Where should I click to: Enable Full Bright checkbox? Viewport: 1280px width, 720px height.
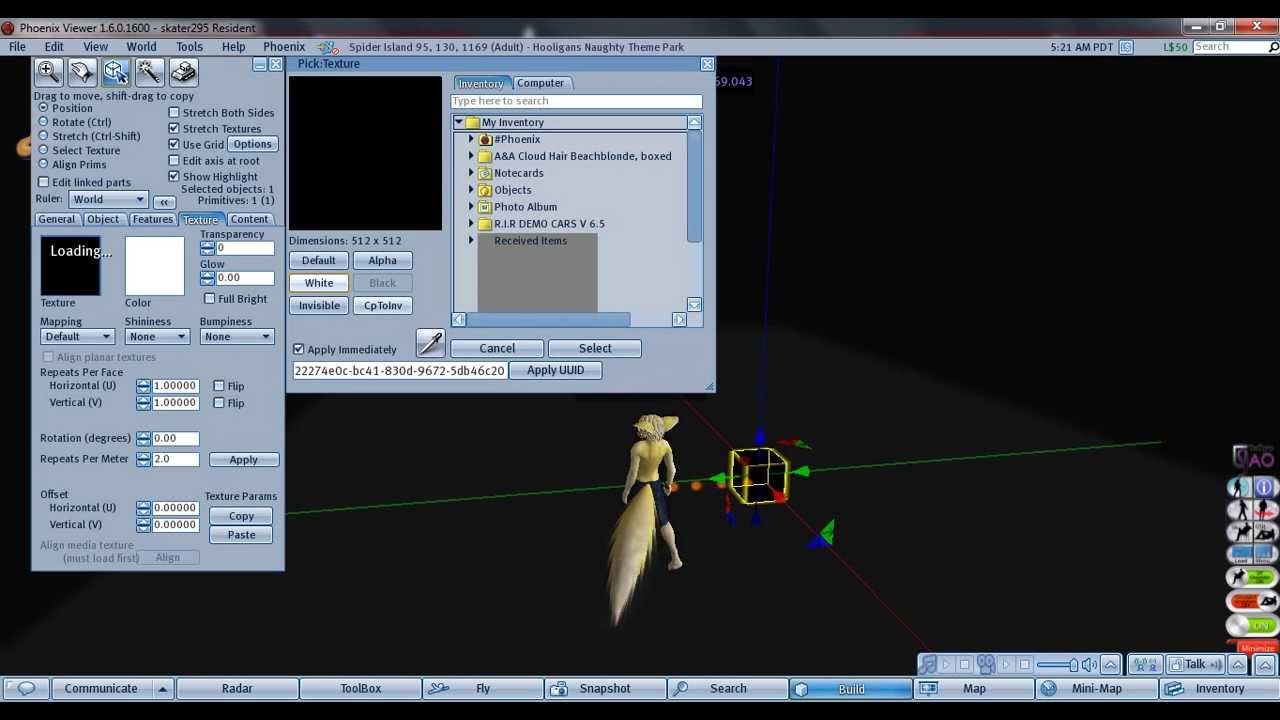coord(210,299)
